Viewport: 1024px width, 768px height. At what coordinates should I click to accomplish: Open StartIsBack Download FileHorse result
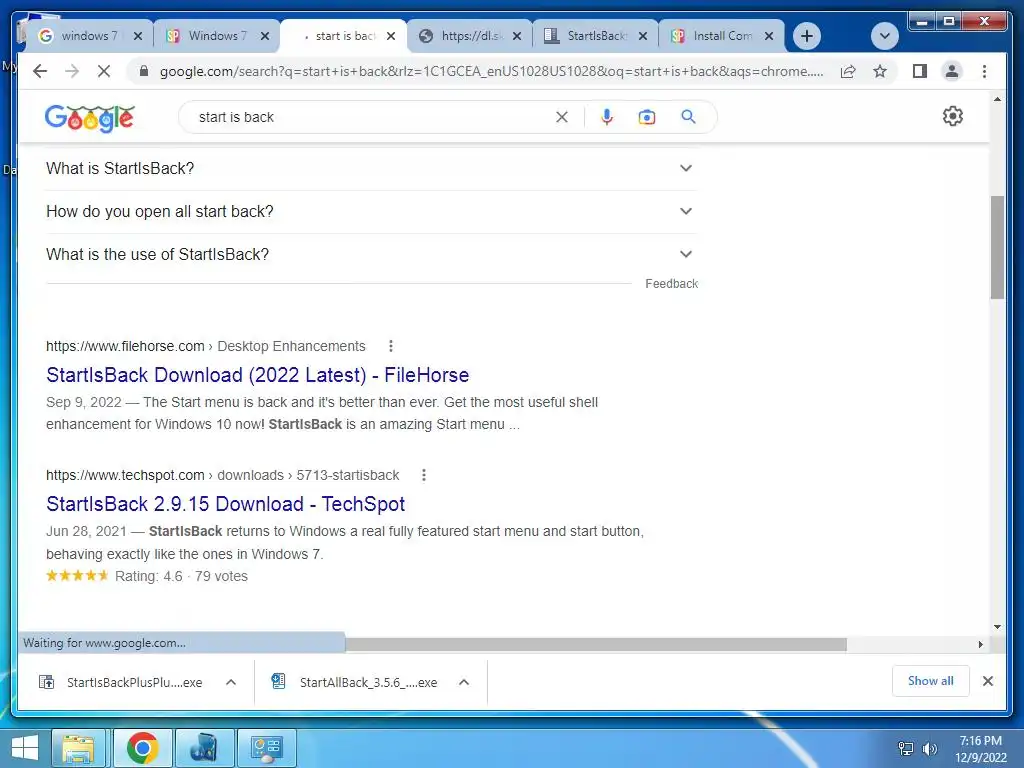(x=257, y=375)
